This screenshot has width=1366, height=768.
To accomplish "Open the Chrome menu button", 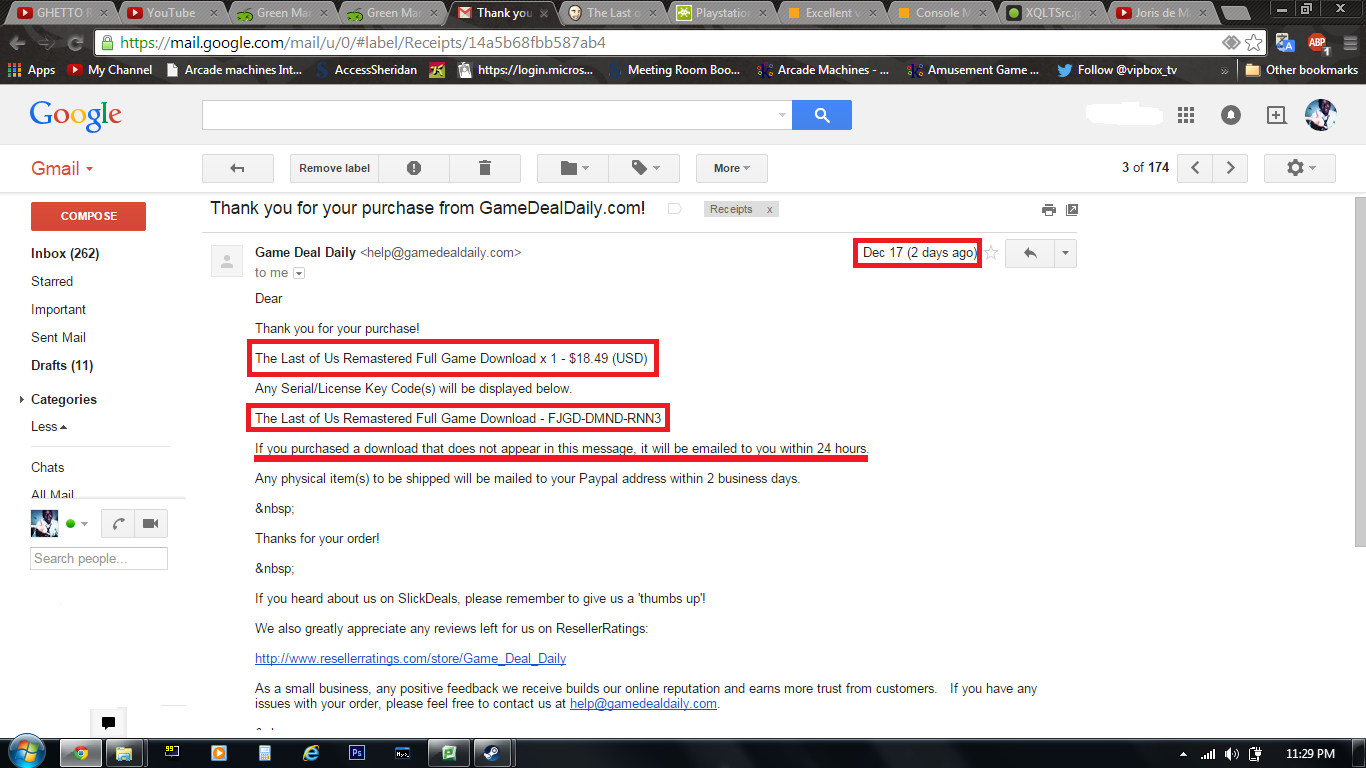I will point(1351,43).
